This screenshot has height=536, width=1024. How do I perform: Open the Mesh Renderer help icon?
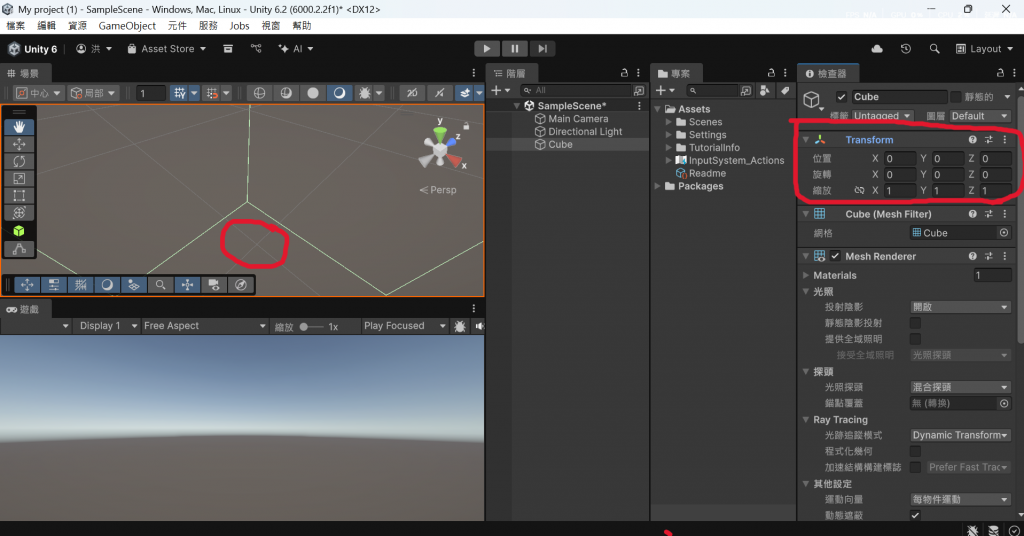[x=972, y=257]
